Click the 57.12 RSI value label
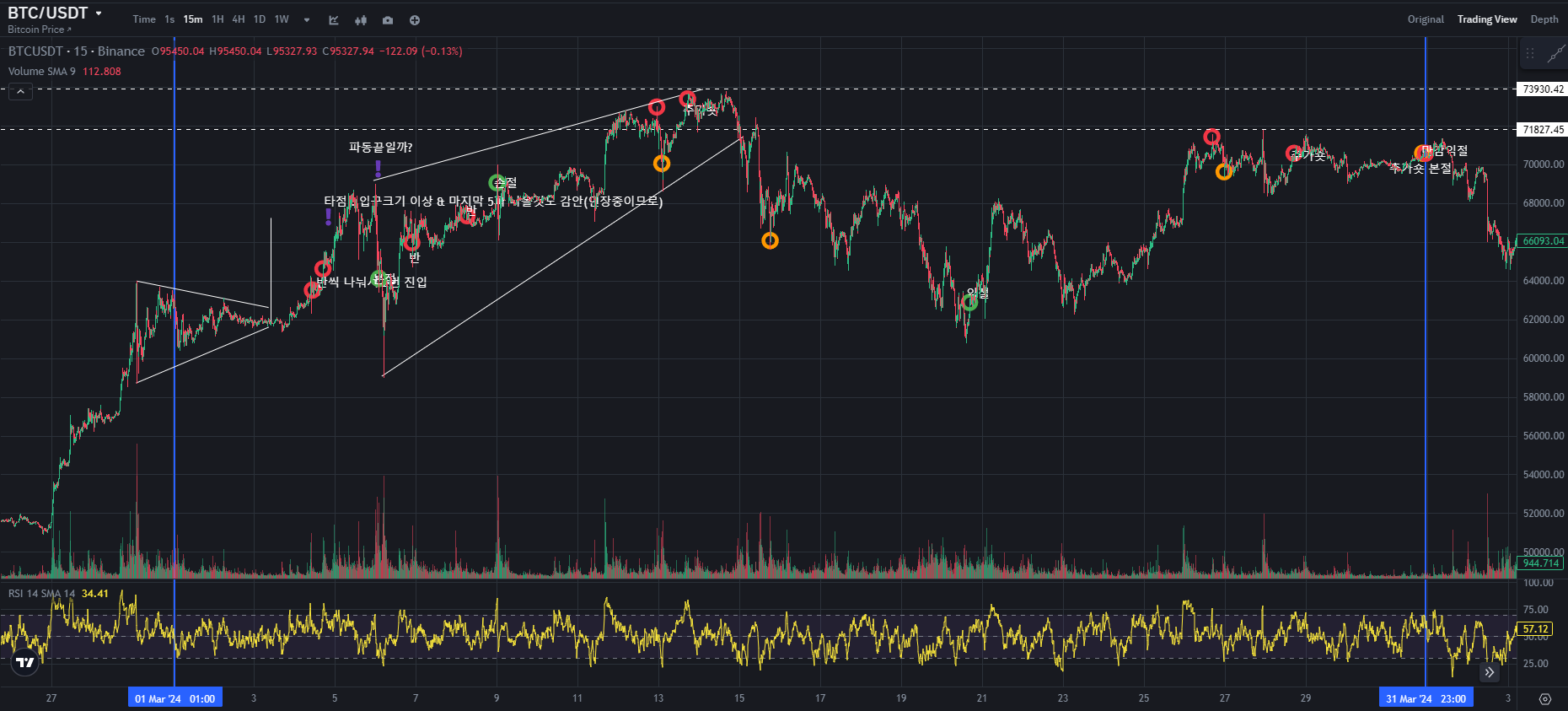Viewport: 1568px width, 711px height. [1535, 629]
